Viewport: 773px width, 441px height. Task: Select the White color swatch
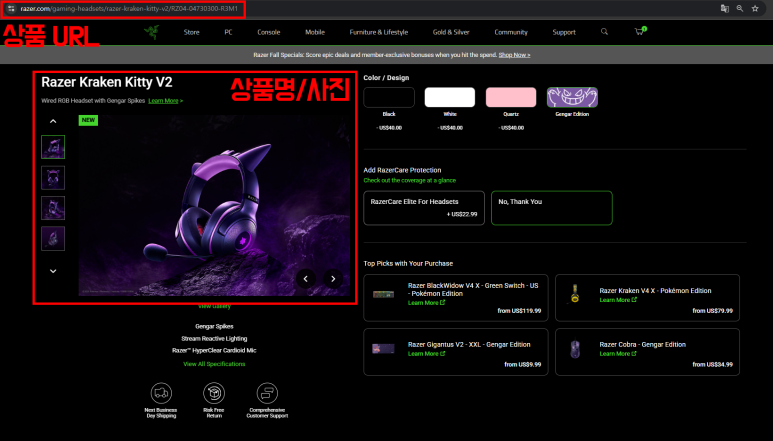point(450,97)
